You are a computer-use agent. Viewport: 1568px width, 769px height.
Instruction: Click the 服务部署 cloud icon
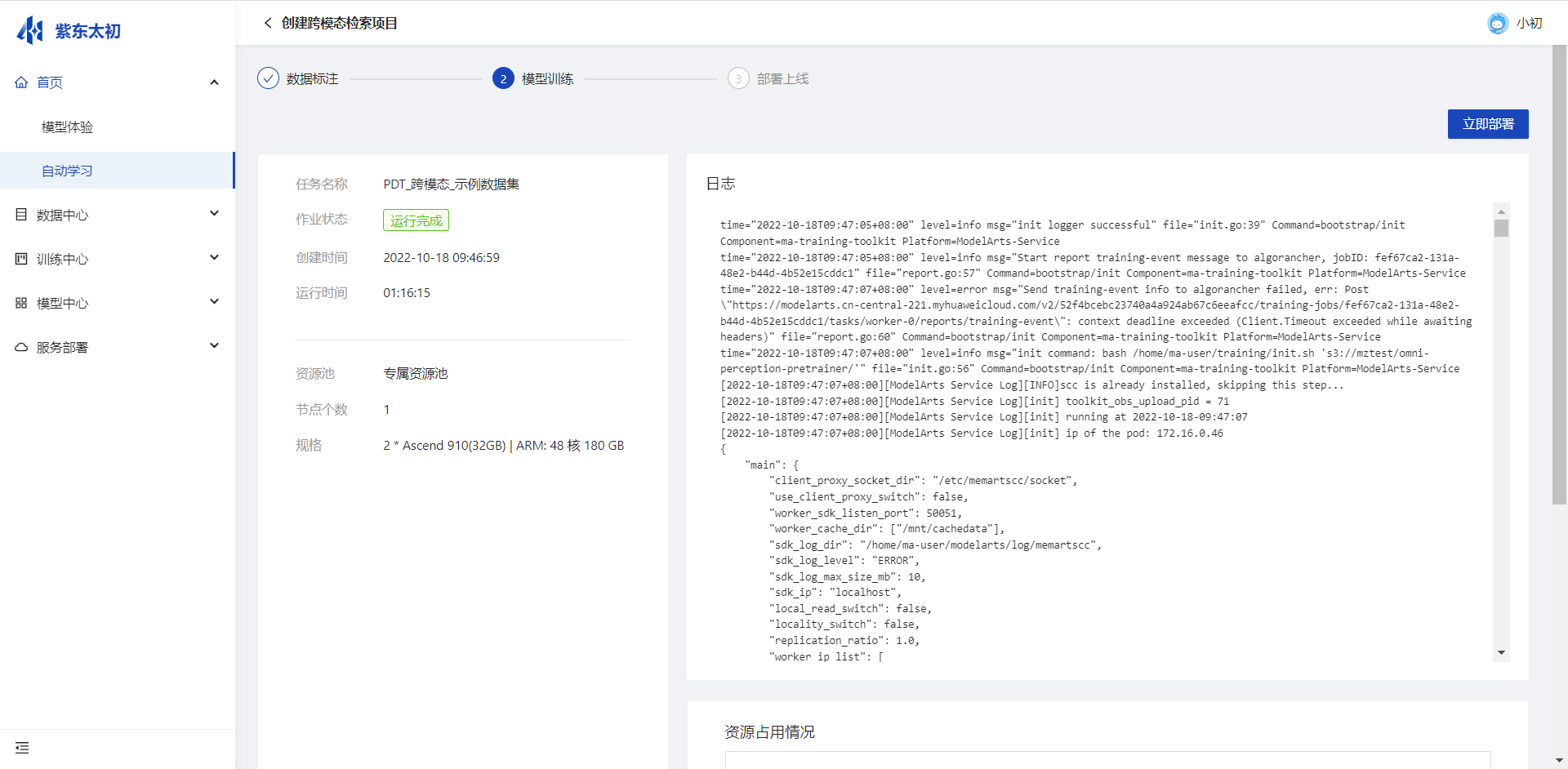pos(21,347)
